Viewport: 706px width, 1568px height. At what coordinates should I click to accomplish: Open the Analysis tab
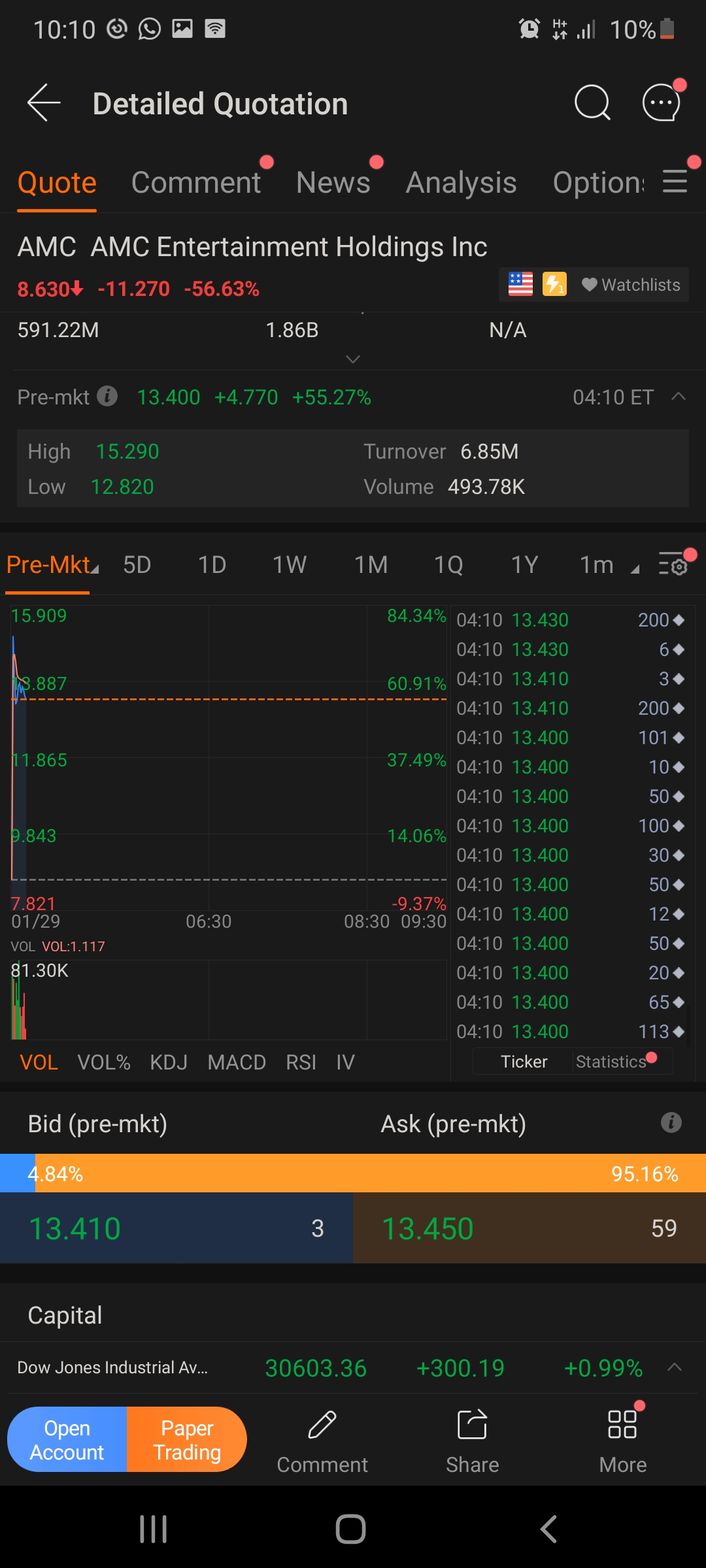pos(462,183)
